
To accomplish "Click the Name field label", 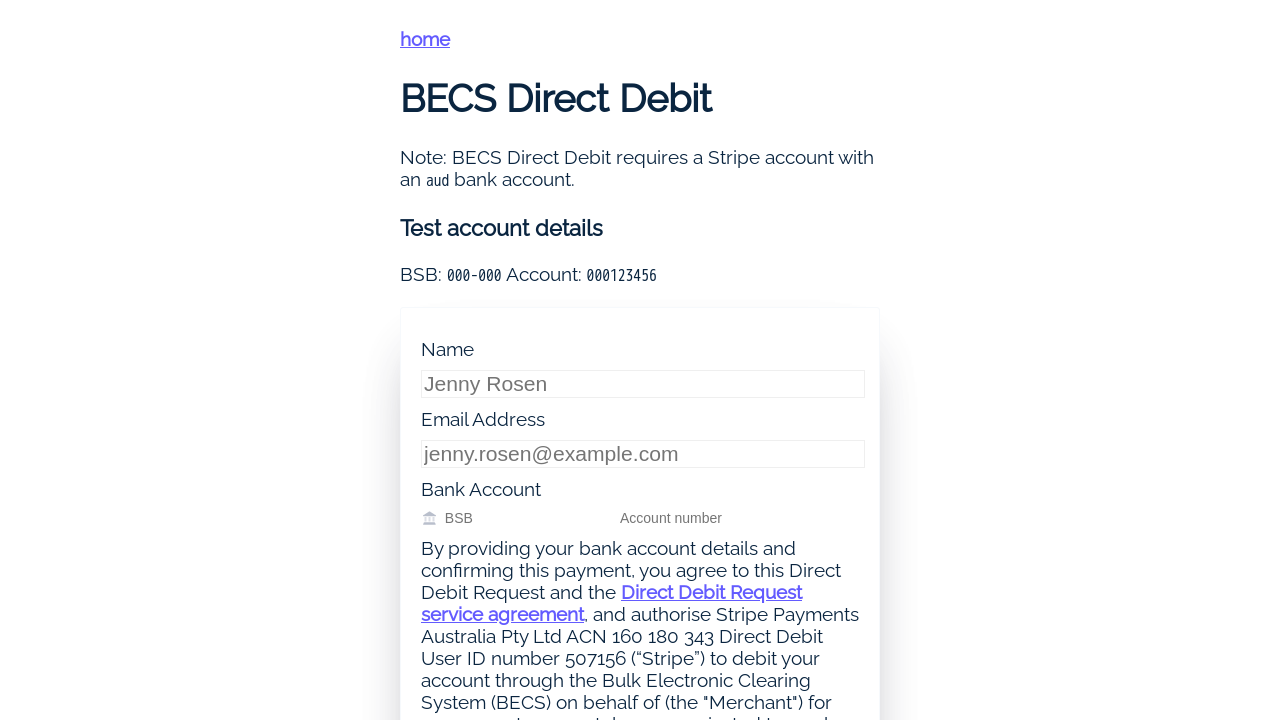I will click(x=447, y=349).
